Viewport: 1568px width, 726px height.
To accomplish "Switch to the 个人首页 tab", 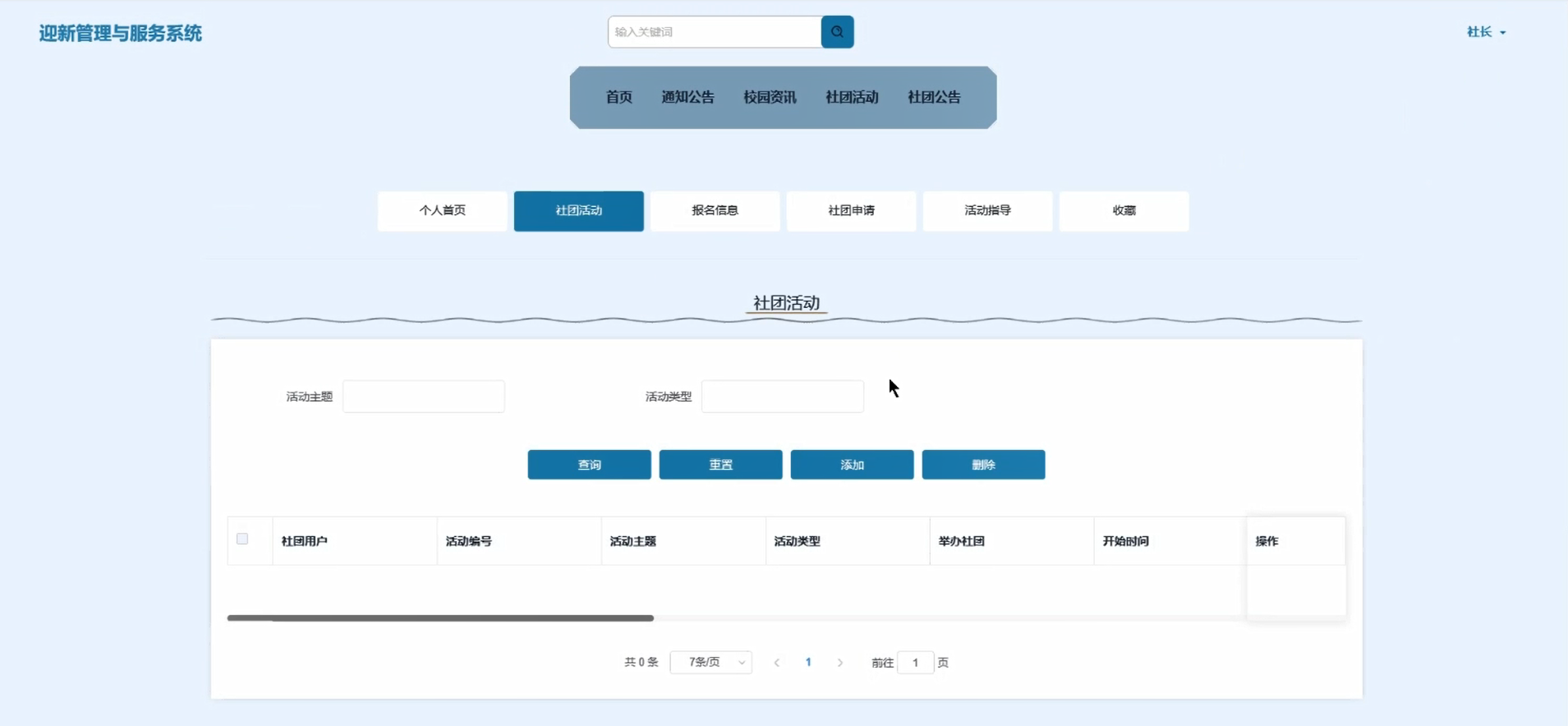I will click(x=442, y=211).
